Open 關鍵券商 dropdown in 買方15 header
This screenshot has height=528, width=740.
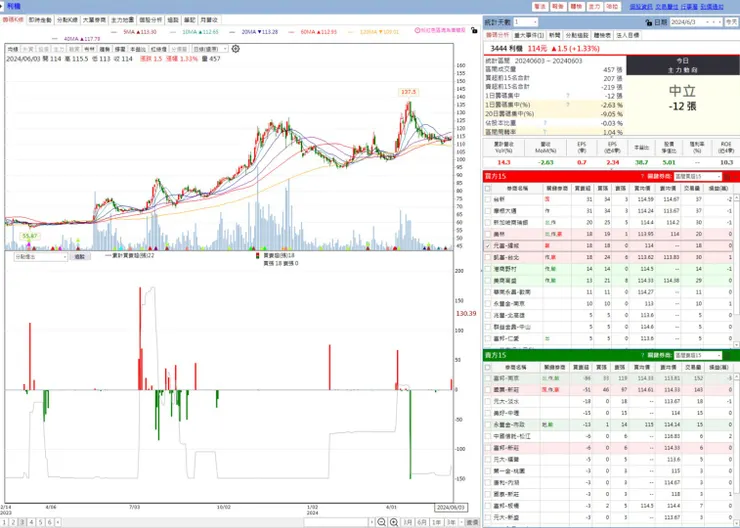tap(698, 176)
